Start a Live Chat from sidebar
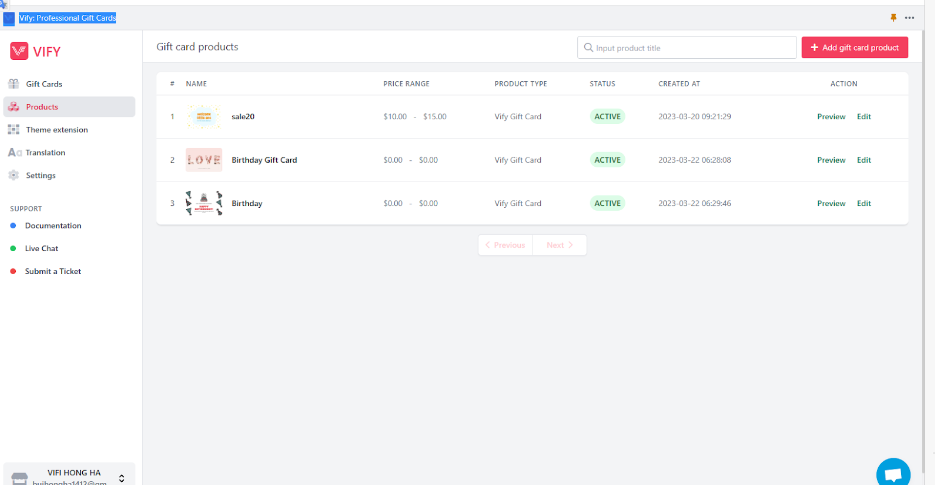935x486 pixels. 42,248
